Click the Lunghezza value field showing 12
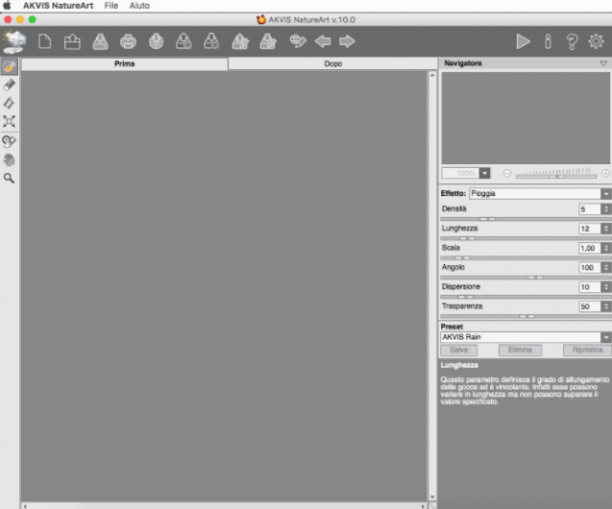Screen dimensions: 612x509 [590, 229]
